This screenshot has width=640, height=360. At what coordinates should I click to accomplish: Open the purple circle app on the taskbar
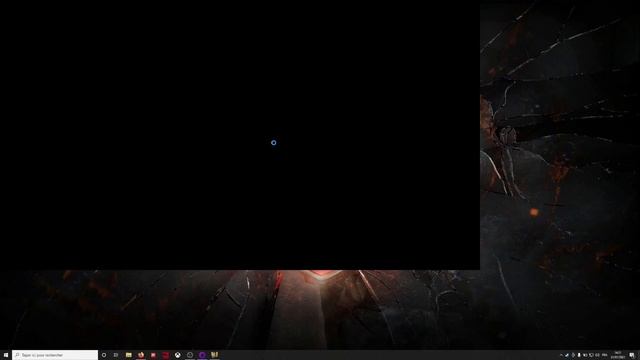(x=202, y=355)
